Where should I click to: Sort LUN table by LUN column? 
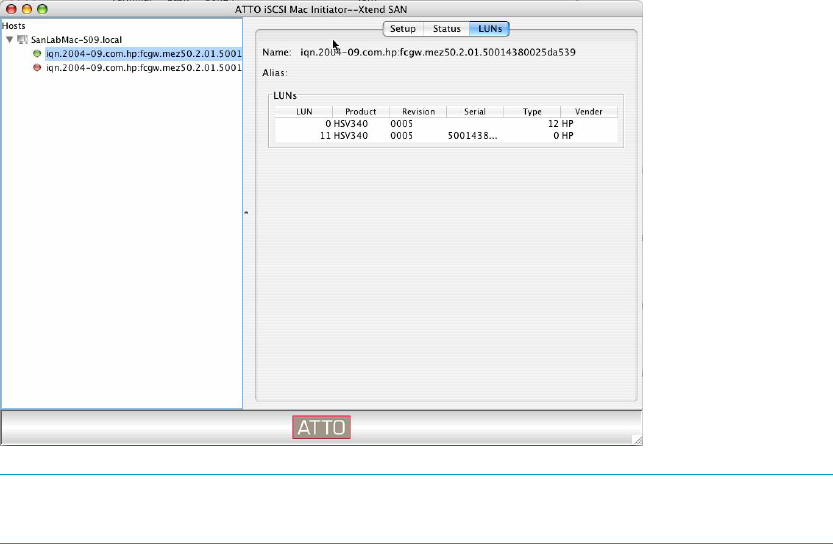coord(304,112)
